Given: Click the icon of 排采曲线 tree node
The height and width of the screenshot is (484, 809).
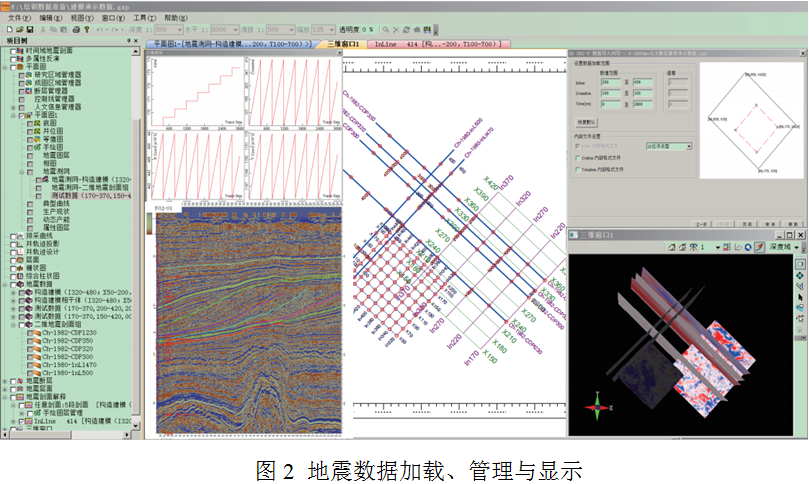Looking at the screenshot, I should point(21,236).
